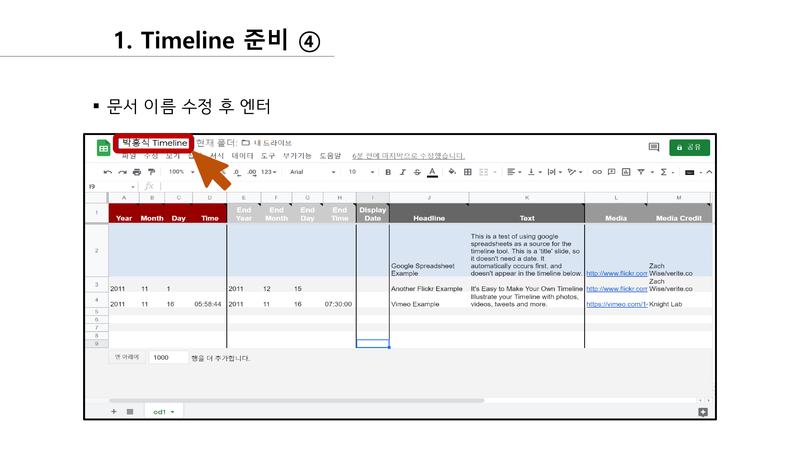Click the Borders icon

(467, 172)
